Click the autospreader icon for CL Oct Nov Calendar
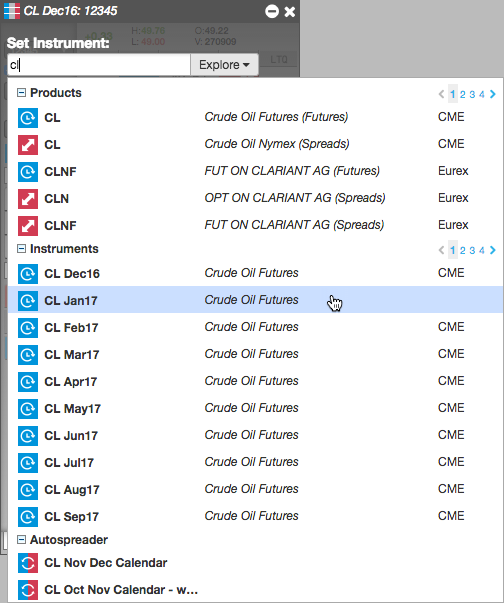The height and width of the screenshot is (603, 504). click(x=28, y=590)
